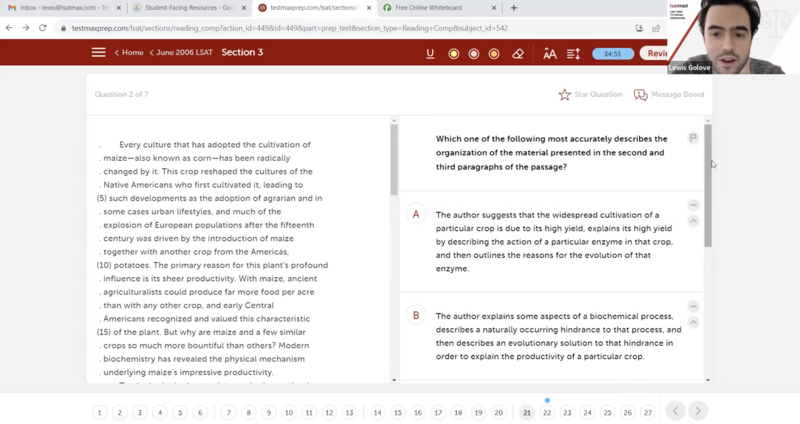Go to next question with right arrow
The width and height of the screenshot is (800, 424).
tap(698, 411)
